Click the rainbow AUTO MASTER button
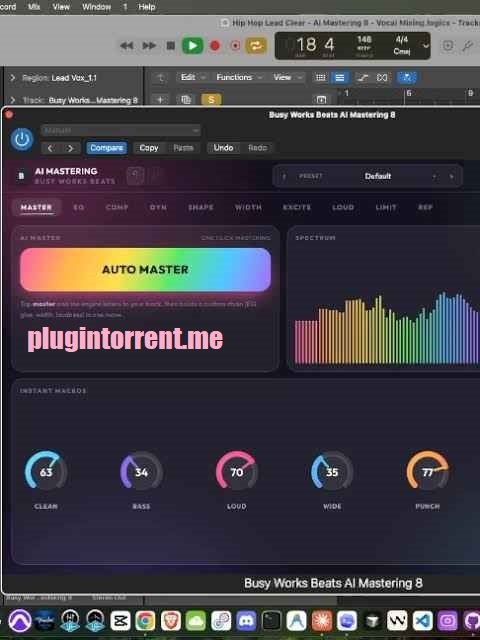Image resolution: width=480 pixels, height=640 pixels. click(x=145, y=270)
